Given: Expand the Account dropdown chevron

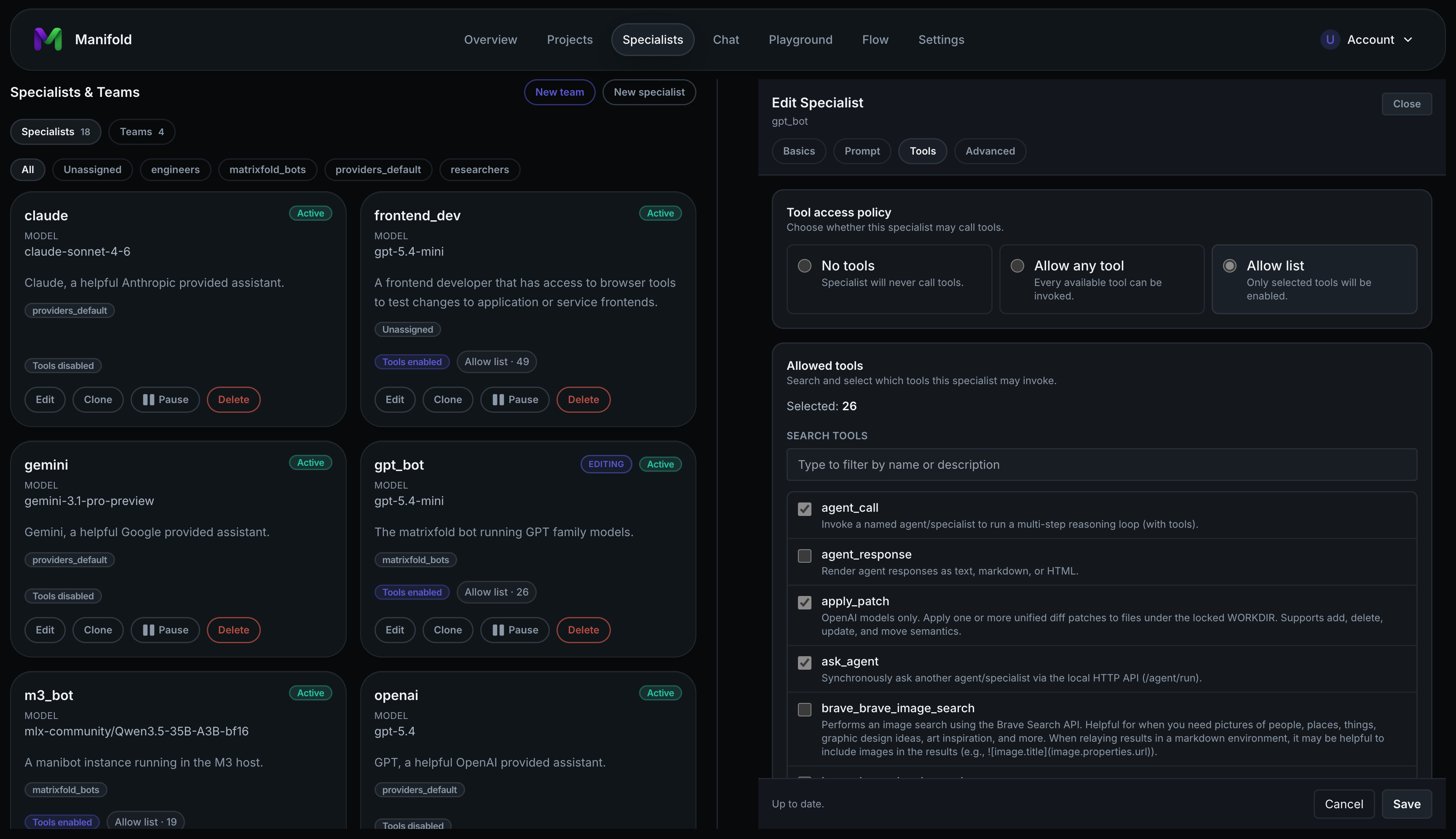Looking at the screenshot, I should [1408, 40].
